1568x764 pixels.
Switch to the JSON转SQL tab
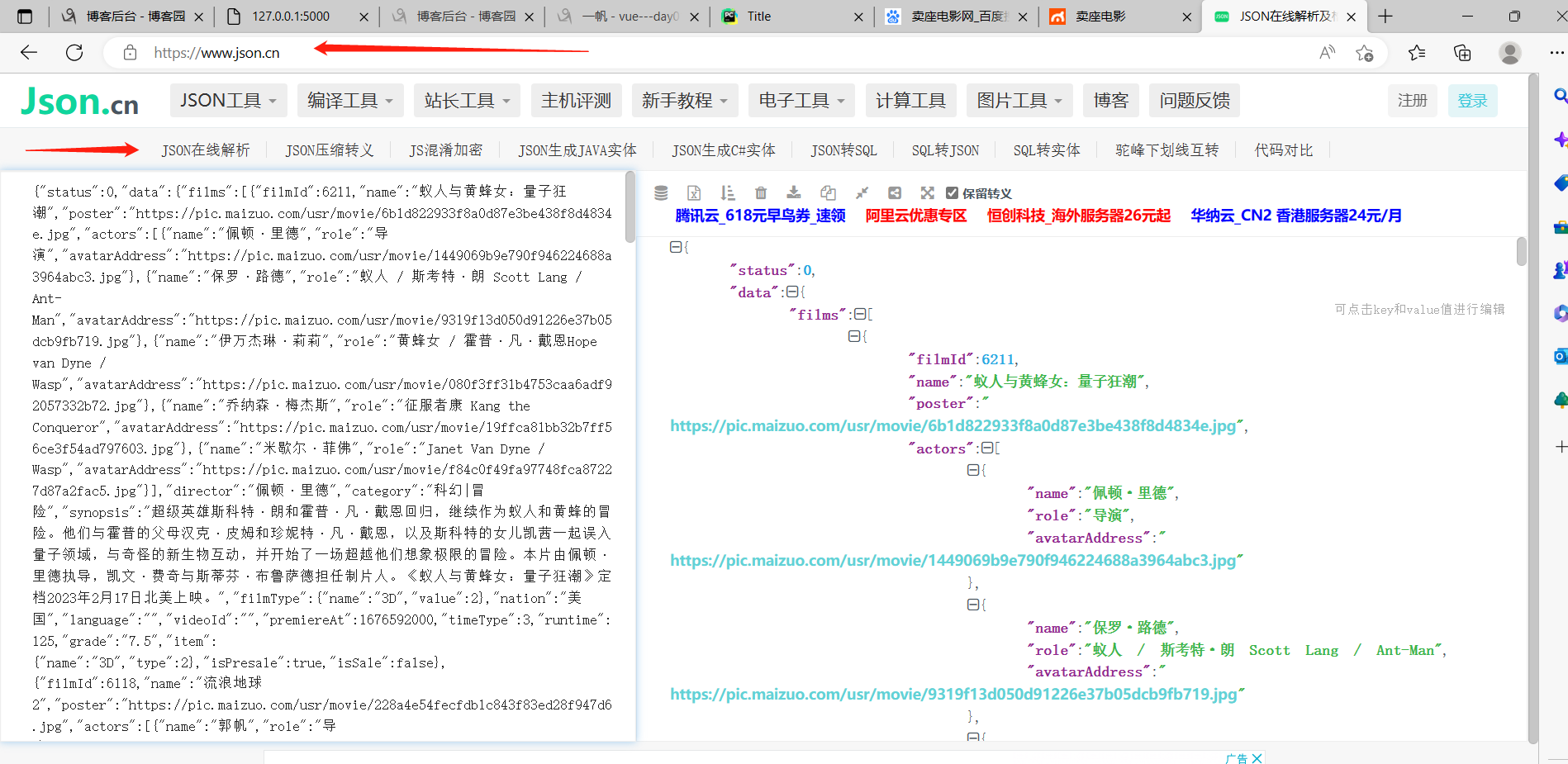(x=843, y=150)
